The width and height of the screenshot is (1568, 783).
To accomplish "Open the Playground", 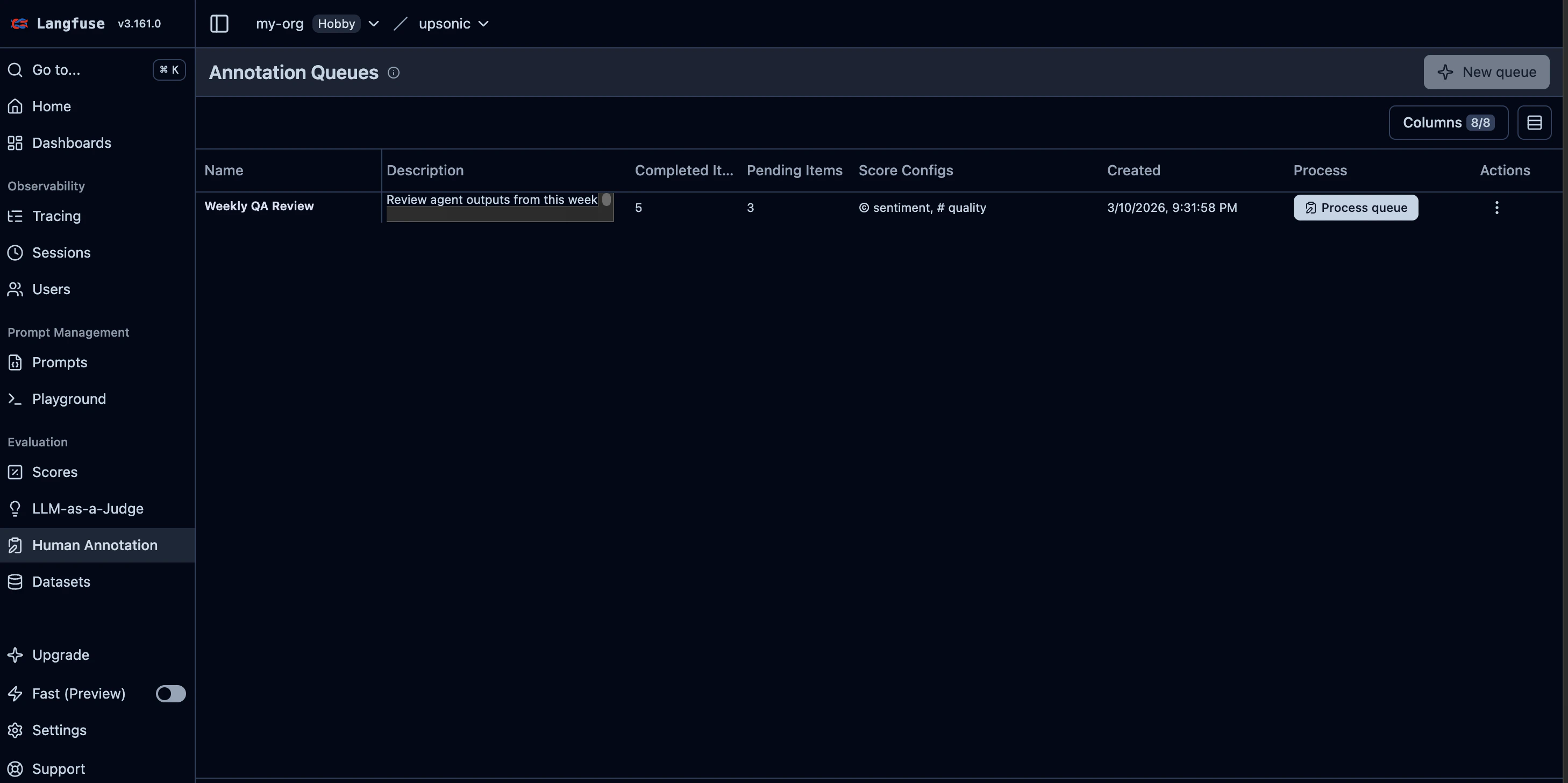I will click(68, 399).
